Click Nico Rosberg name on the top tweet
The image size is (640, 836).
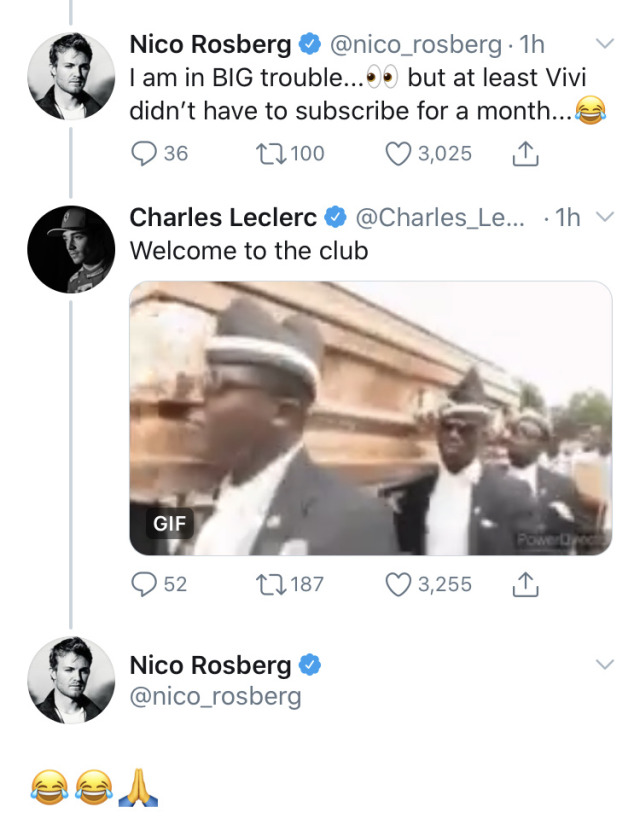(x=211, y=44)
